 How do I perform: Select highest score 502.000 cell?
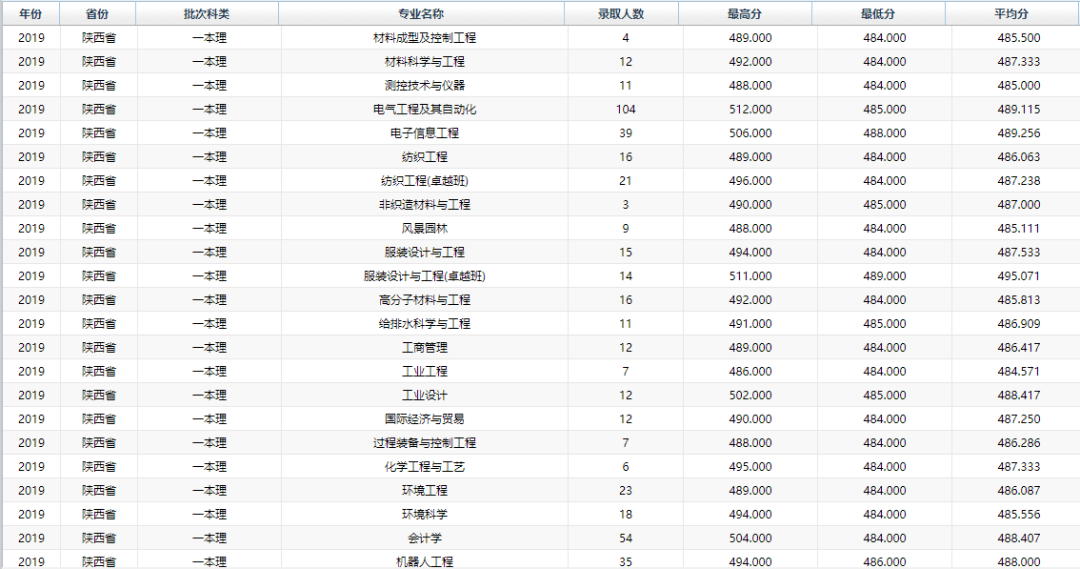750,395
